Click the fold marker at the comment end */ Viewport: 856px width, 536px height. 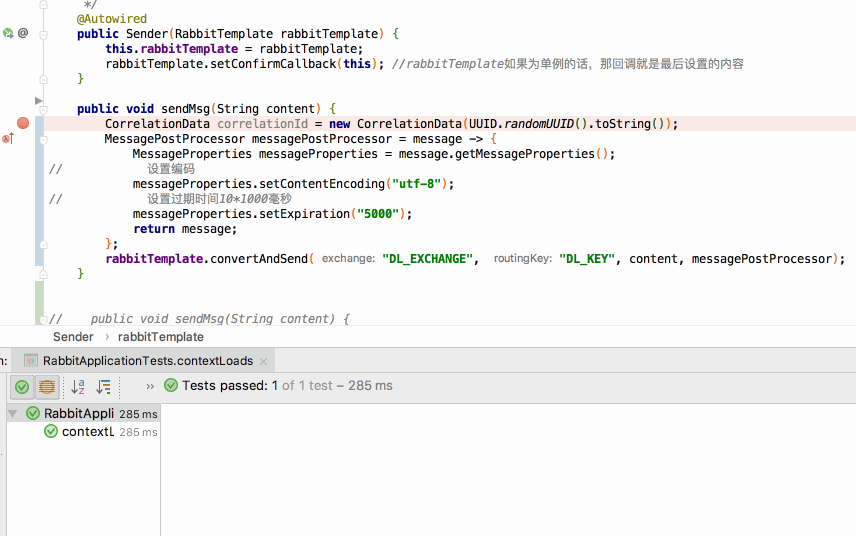[44, 5]
